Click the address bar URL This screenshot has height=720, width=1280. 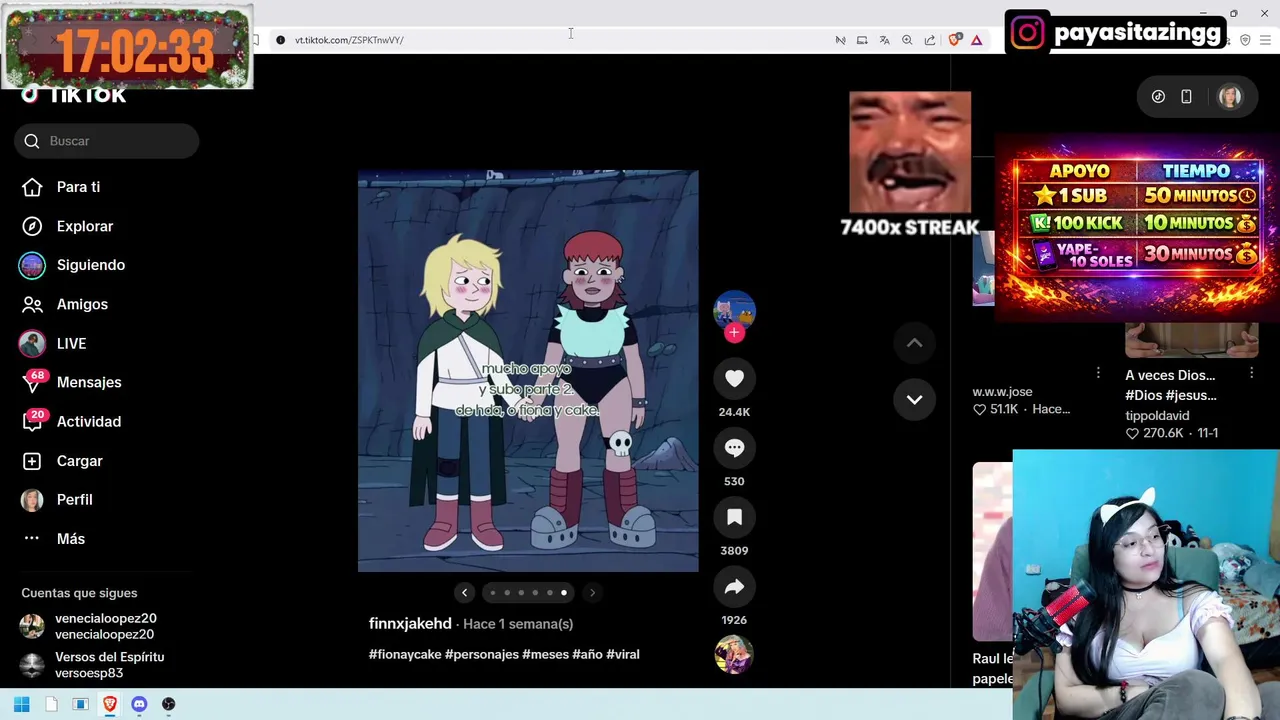tap(349, 40)
